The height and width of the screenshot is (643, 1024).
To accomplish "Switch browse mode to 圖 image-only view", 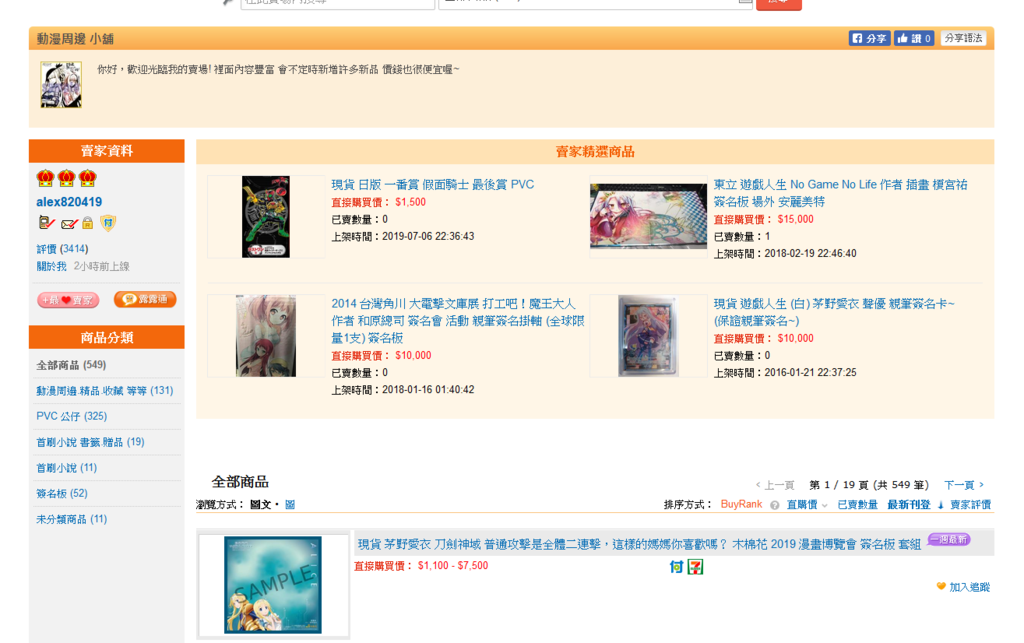I will coord(290,505).
